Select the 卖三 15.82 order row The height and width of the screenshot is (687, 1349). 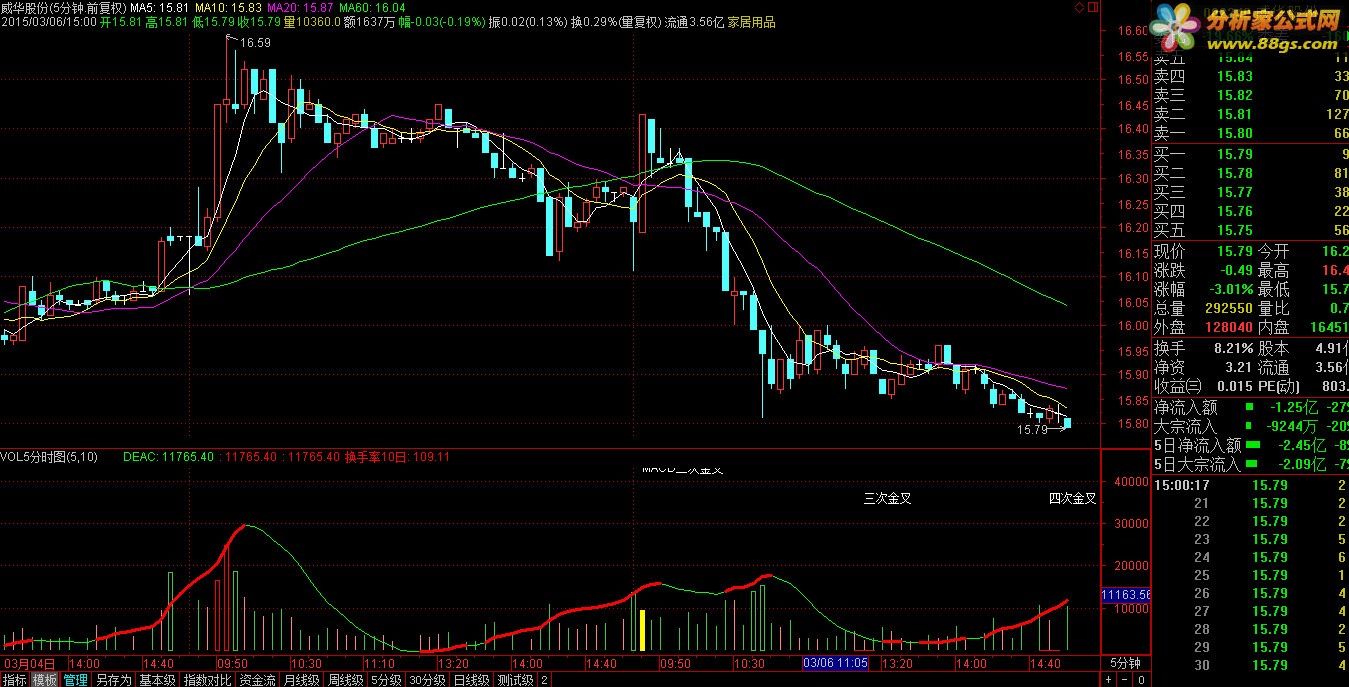(x=1252, y=95)
